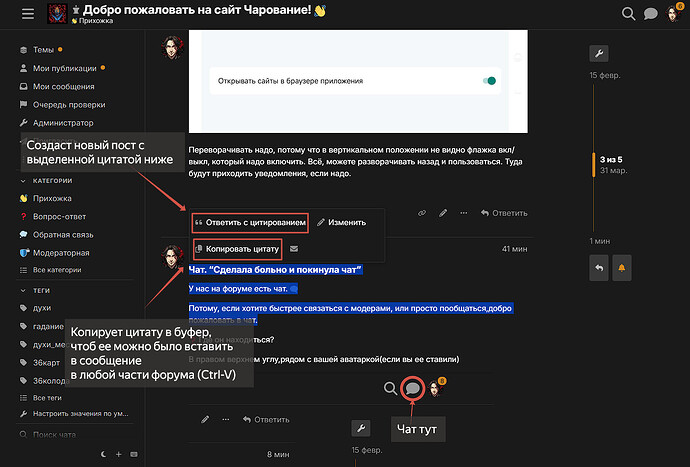The width and height of the screenshot is (690, 467).
Task: Click the timeline reply arrow button
Action: click(598, 268)
